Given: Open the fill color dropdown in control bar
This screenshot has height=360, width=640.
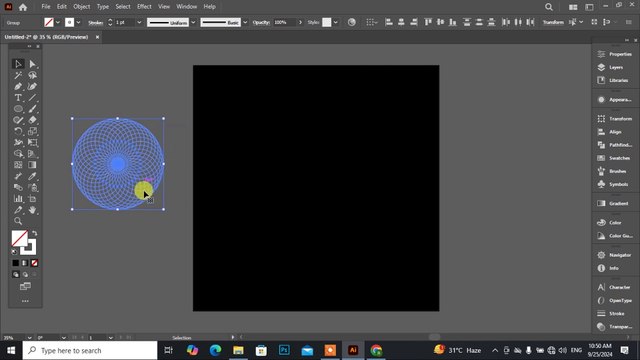Looking at the screenshot, I should click(58, 22).
